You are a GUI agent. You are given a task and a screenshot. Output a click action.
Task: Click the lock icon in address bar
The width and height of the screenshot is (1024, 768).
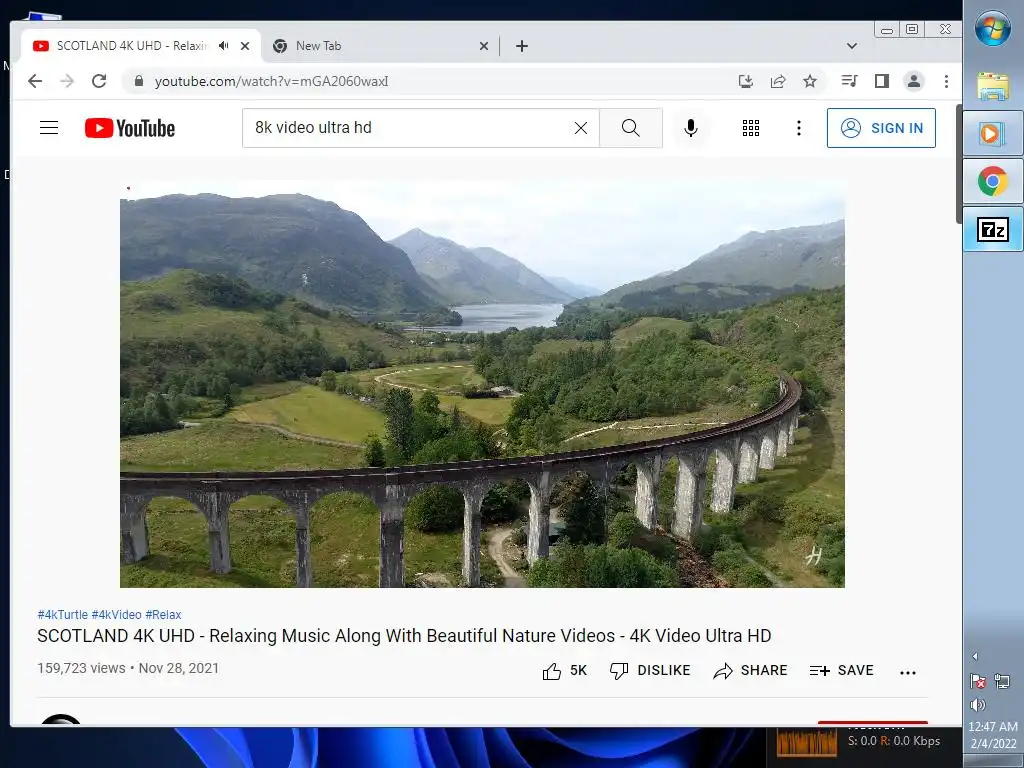138,81
